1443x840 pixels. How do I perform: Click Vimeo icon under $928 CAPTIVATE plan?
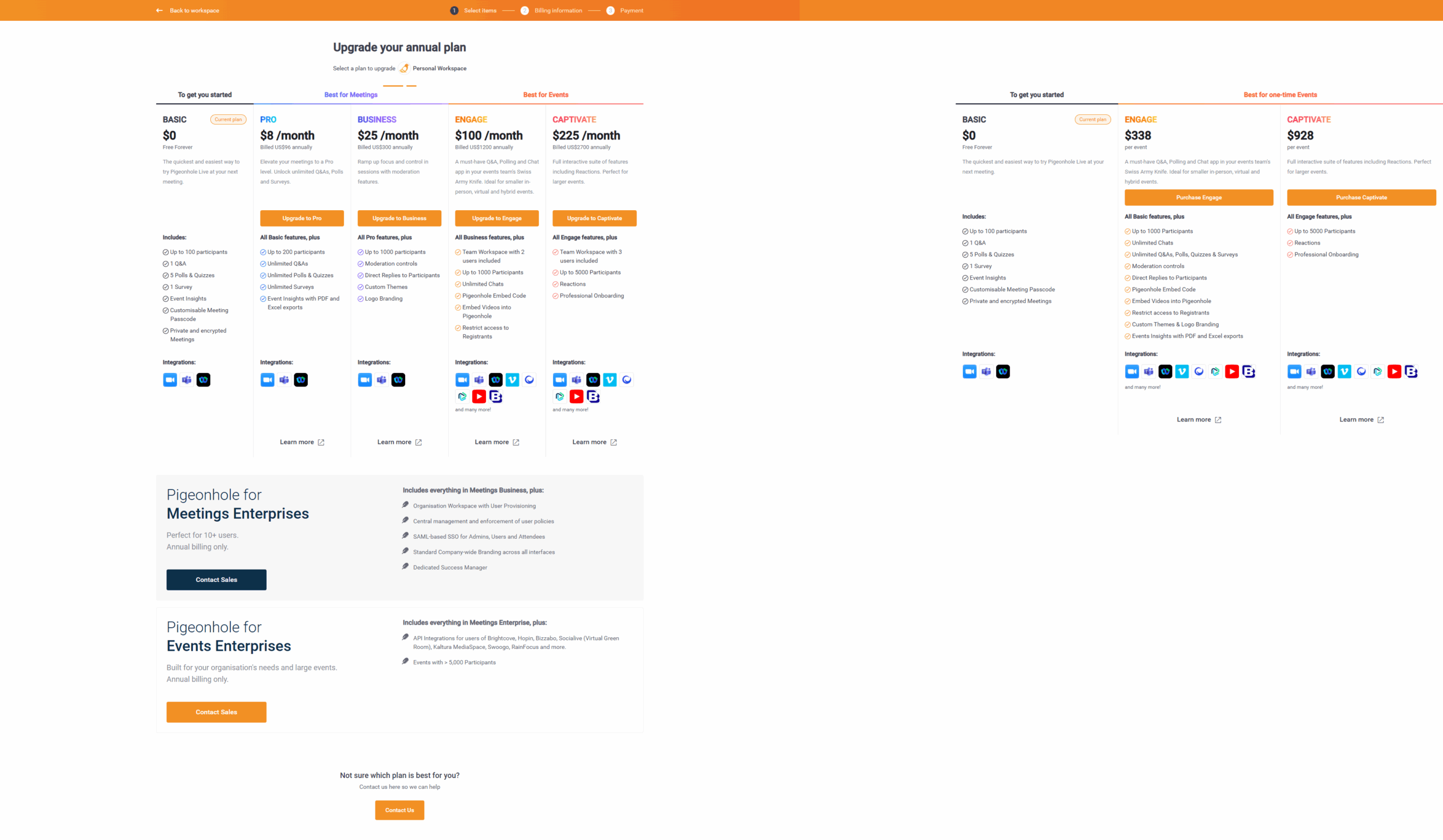point(1344,371)
